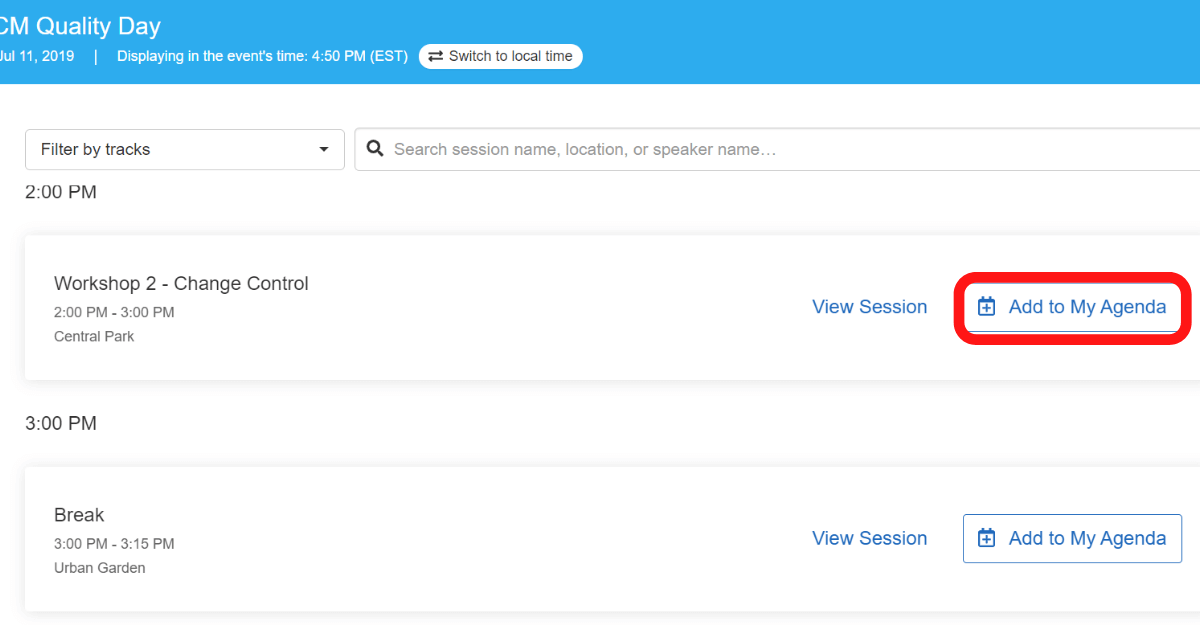Select the 'Workshop 2 - Change Control' title
Screen dimensions: 1200x625
pos(181,284)
